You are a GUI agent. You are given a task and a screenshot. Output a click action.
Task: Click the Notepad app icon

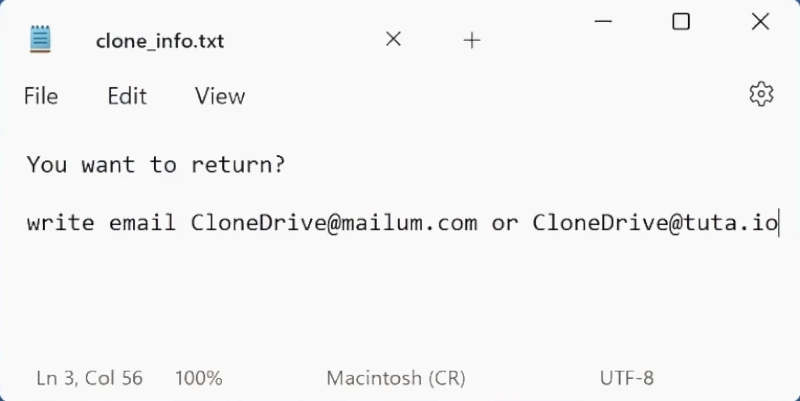(40, 39)
